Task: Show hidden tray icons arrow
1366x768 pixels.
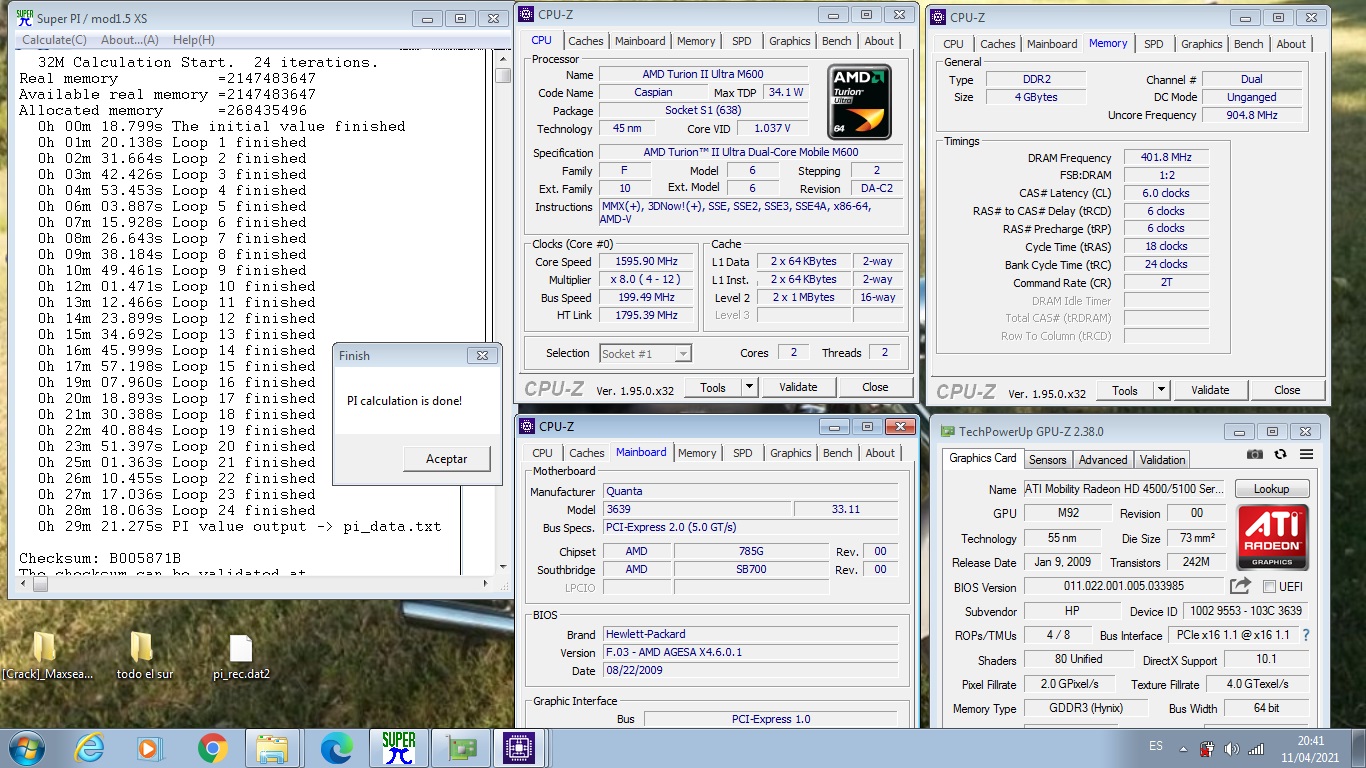Action: (1183, 748)
